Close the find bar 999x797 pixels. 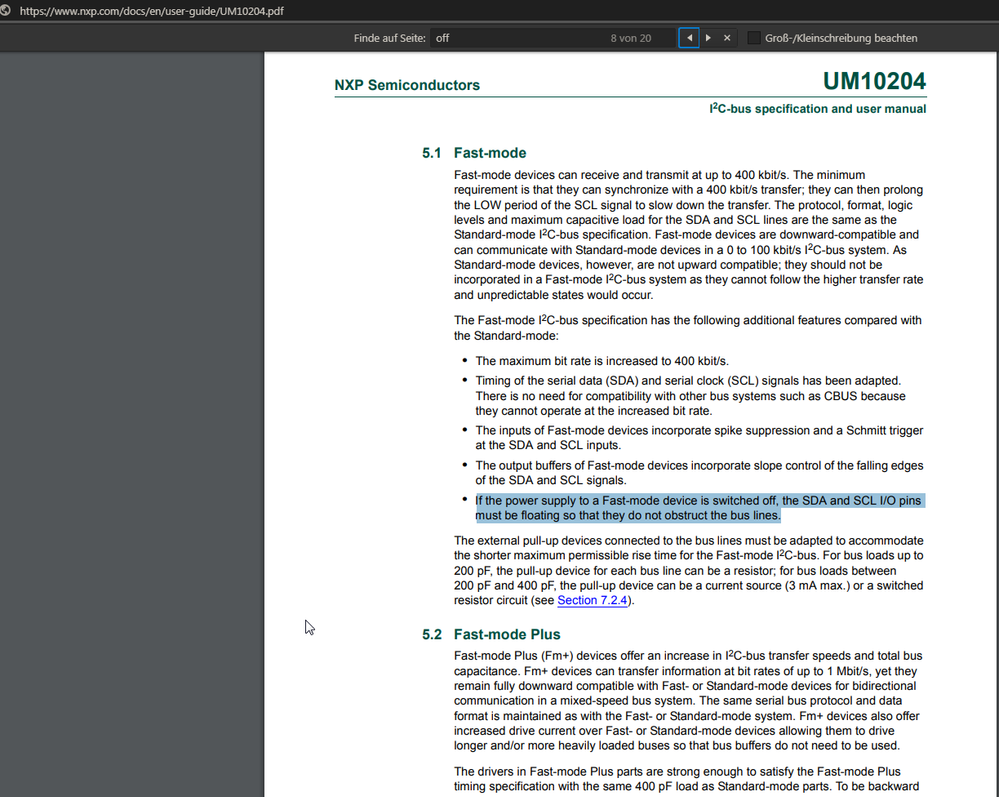(x=727, y=38)
